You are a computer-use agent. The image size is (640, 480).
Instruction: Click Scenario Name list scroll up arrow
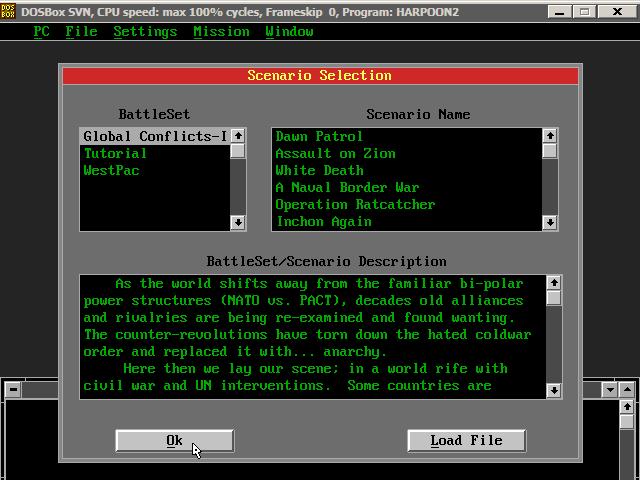[550, 136]
